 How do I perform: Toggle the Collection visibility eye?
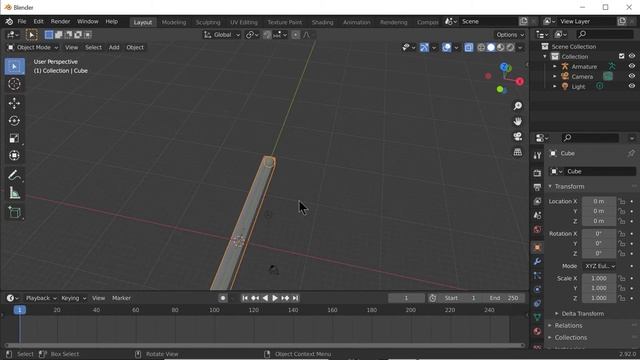pyautogui.click(x=632, y=56)
